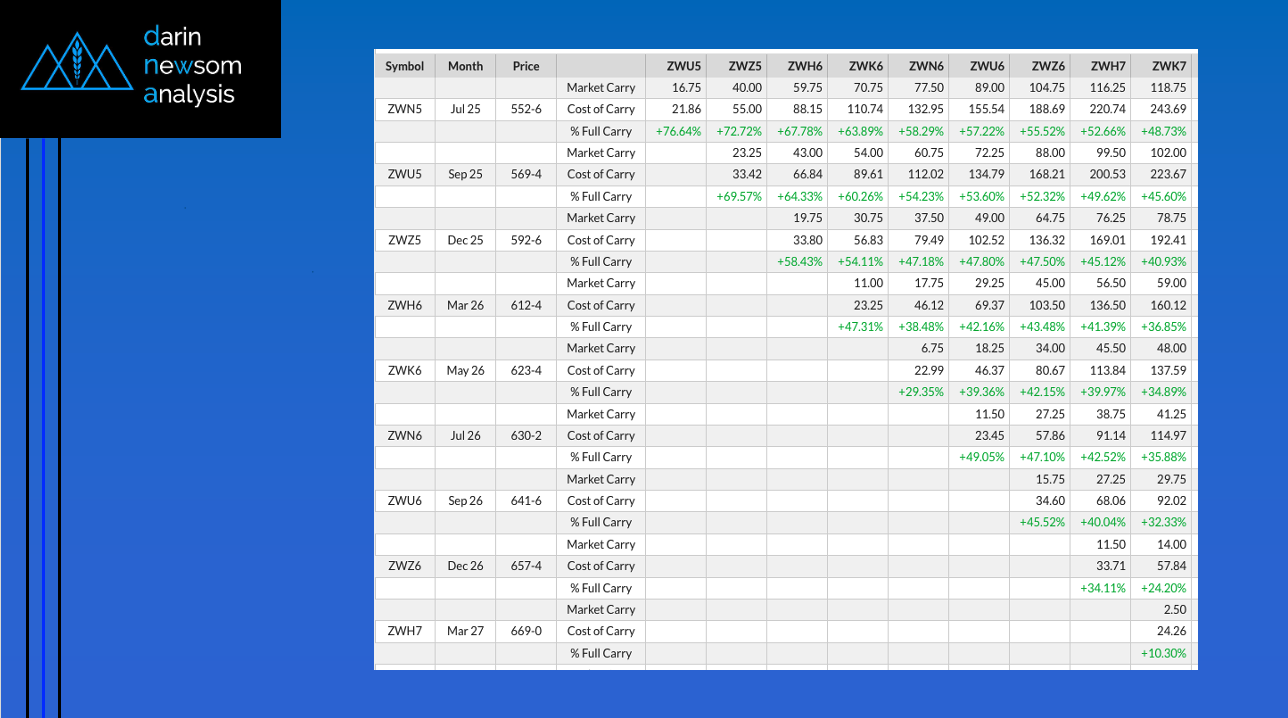Select the +69.57% full carry value
The image size is (1288, 718).
(x=739, y=196)
